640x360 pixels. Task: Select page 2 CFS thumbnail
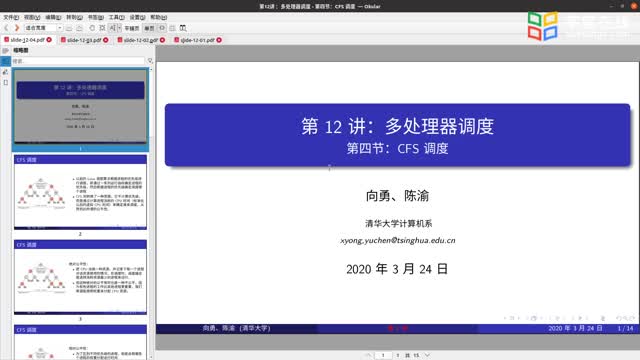80,192
